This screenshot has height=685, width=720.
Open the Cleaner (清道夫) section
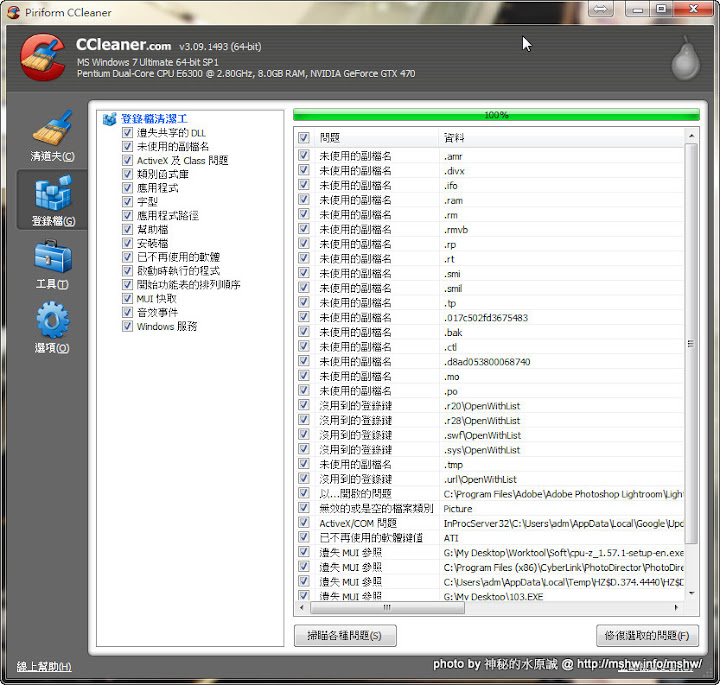point(52,136)
